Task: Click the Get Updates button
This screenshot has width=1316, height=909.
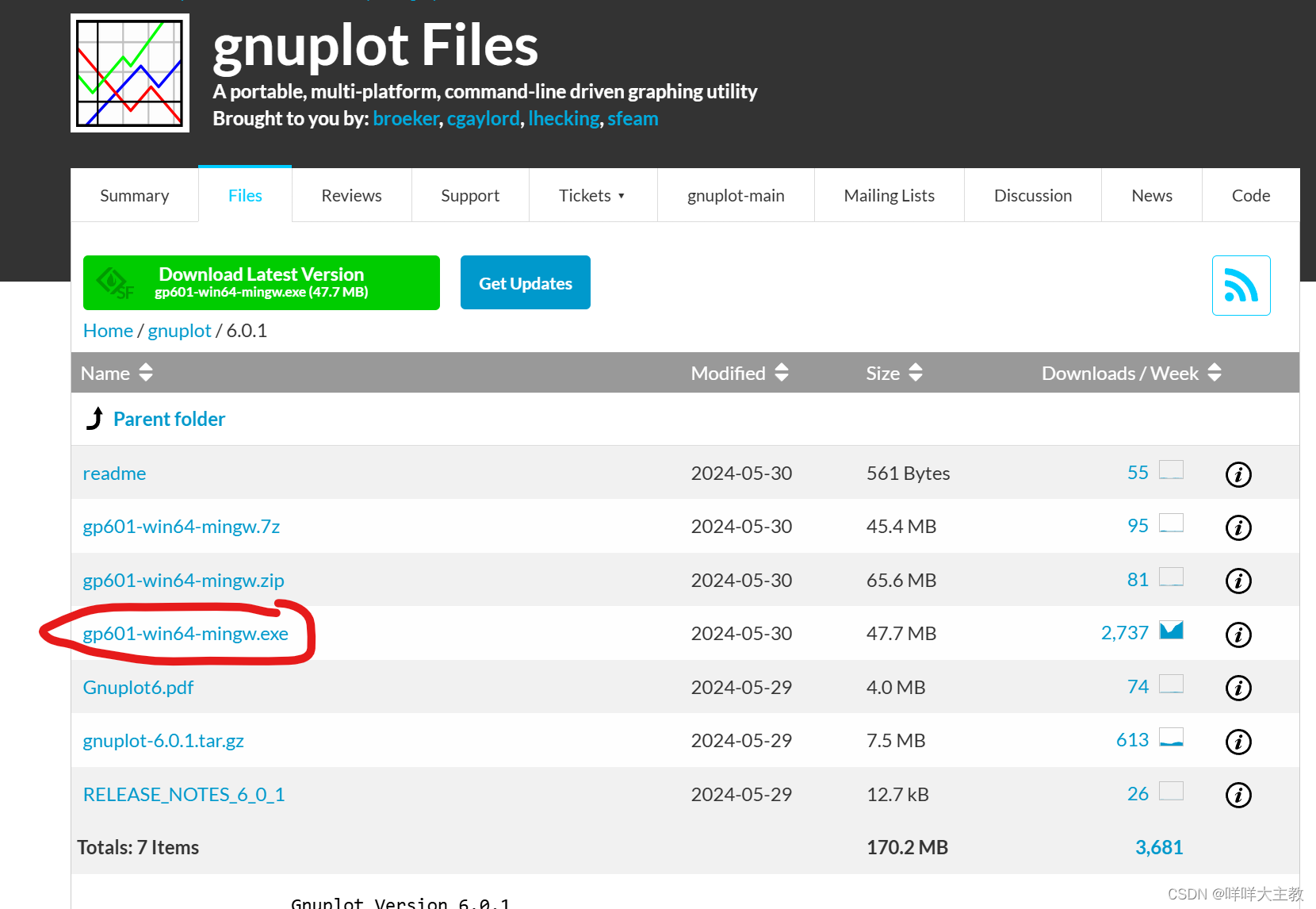Action: (x=526, y=282)
